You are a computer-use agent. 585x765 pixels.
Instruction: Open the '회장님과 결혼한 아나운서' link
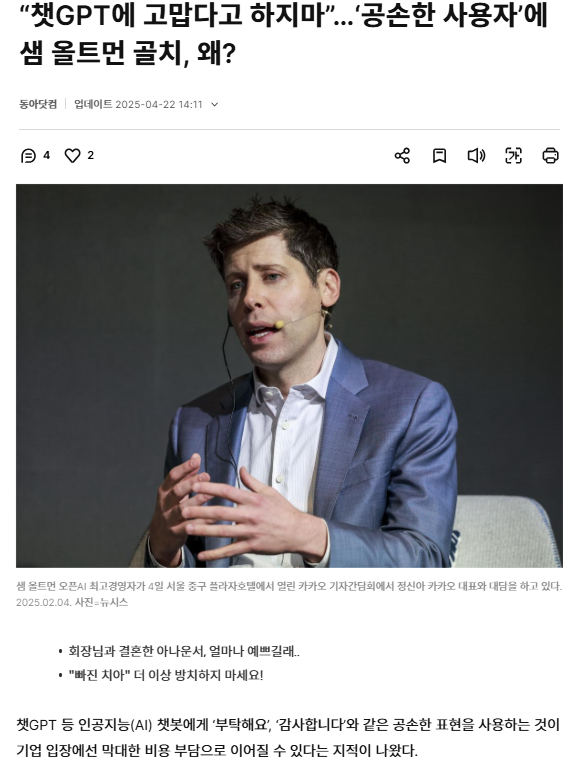click(x=184, y=651)
